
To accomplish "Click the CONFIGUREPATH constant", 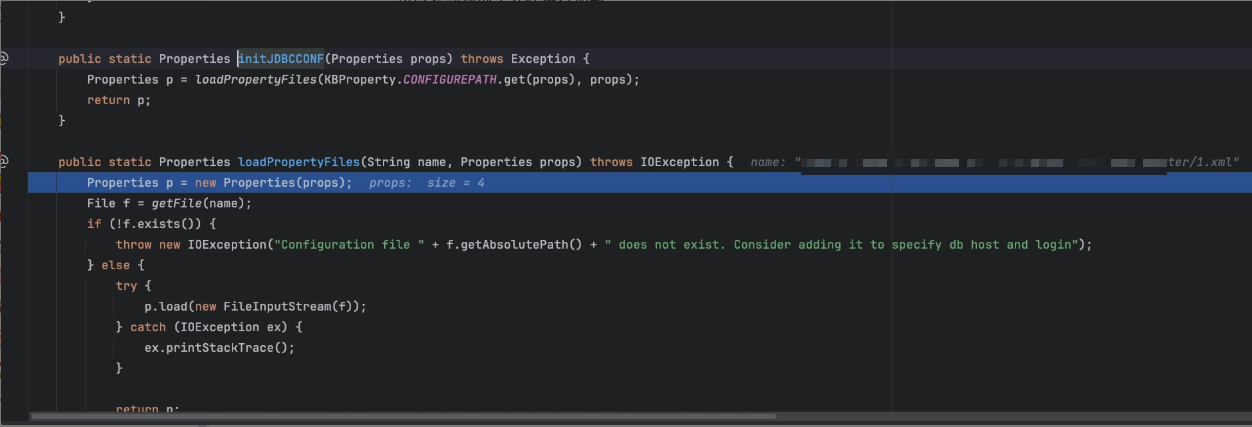I will pos(448,80).
